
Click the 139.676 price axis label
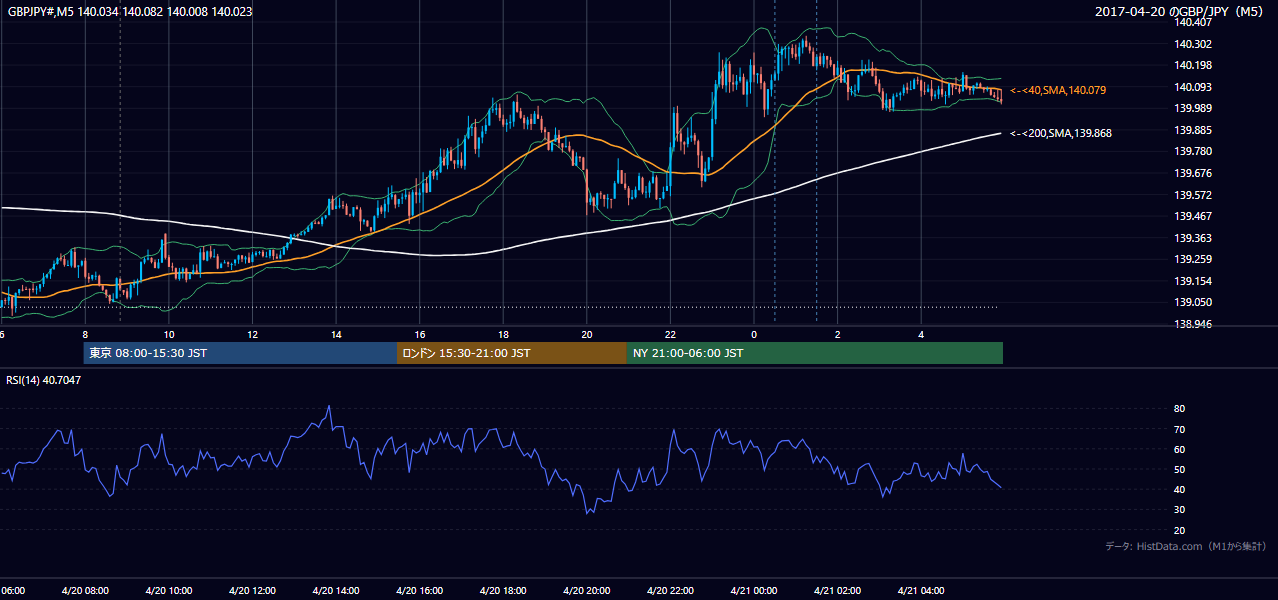(x=1191, y=173)
